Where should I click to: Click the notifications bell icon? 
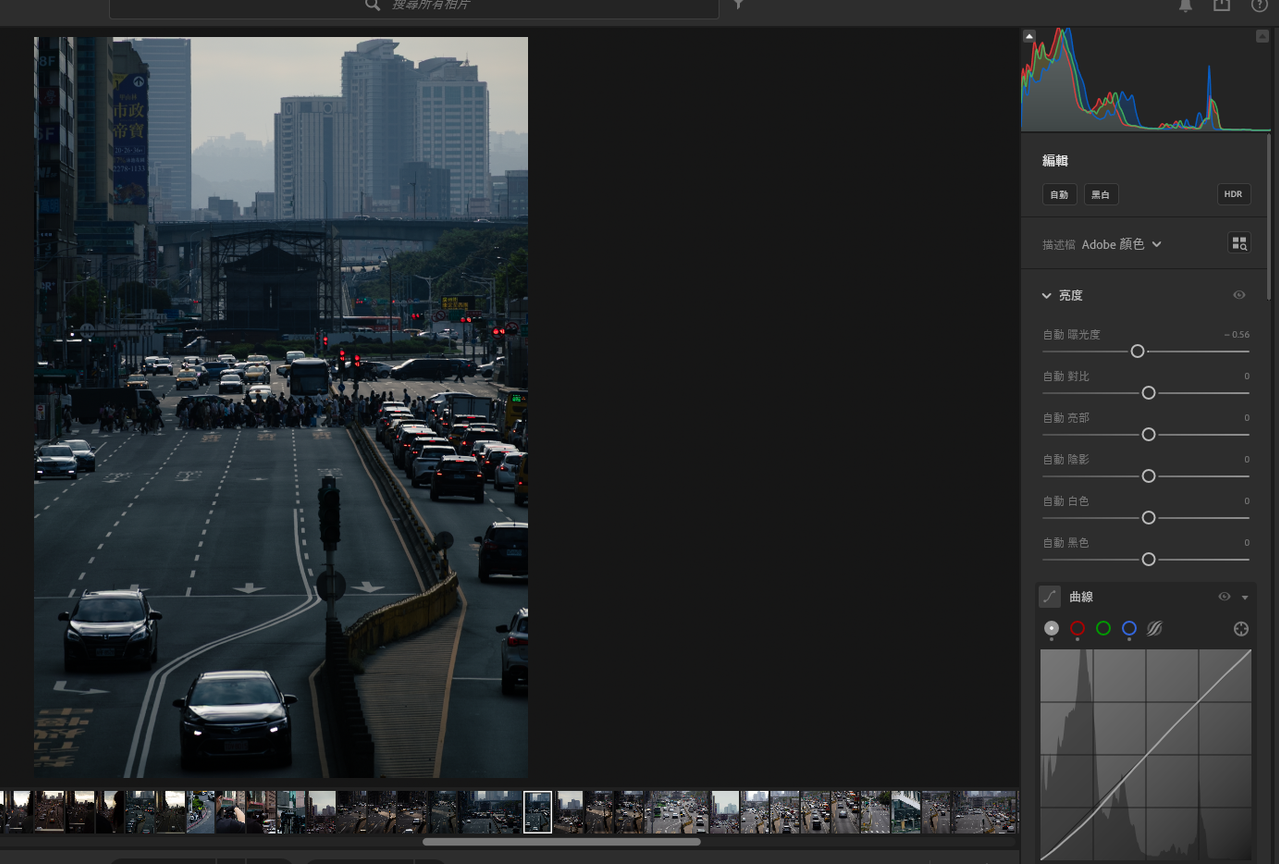[x=1185, y=5]
